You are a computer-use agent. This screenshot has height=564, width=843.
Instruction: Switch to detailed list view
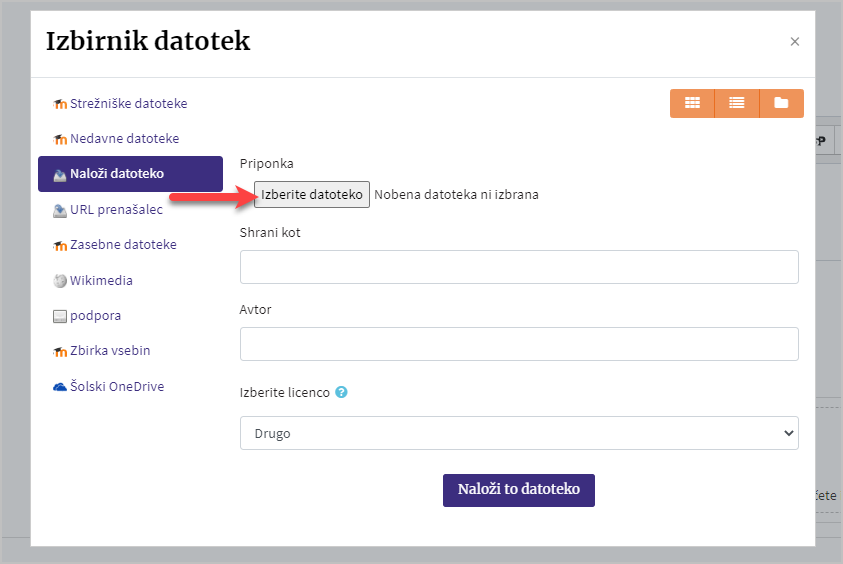click(737, 103)
